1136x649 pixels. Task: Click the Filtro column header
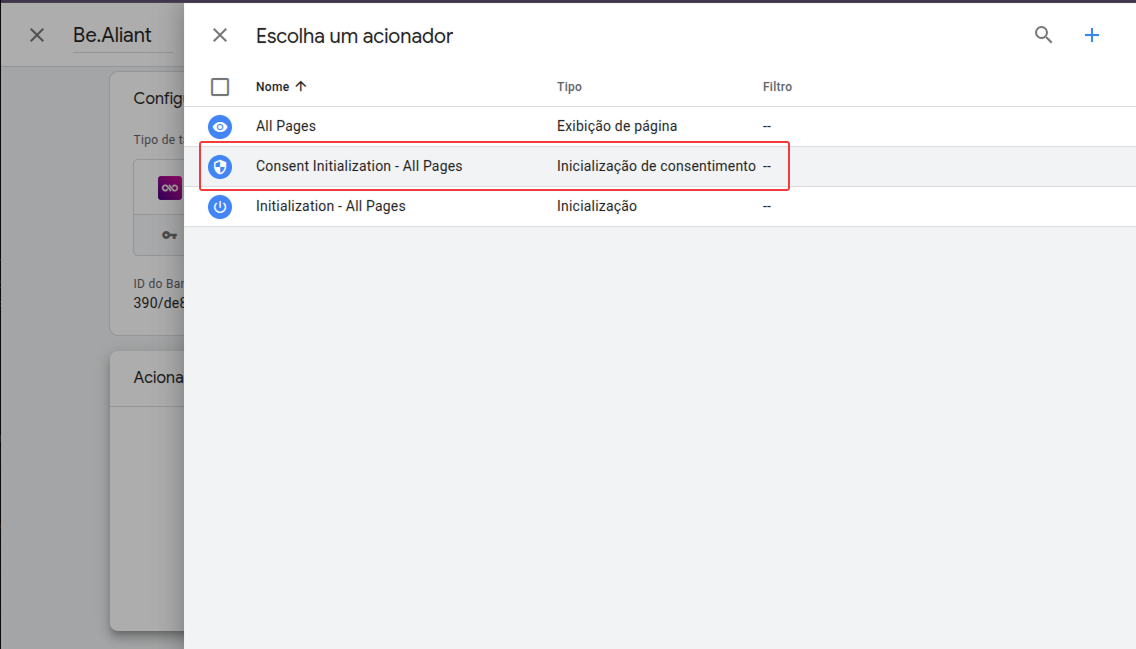point(777,86)
